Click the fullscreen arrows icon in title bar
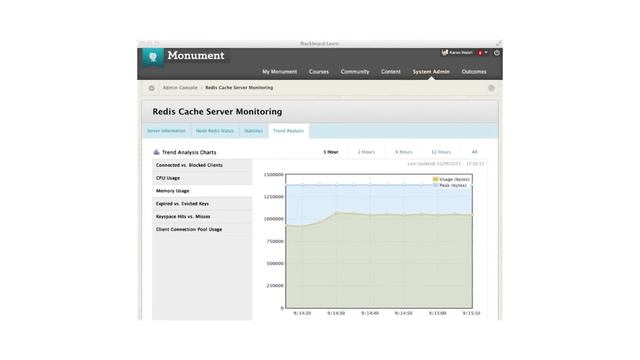640x360 pixels. (x=498, y=43)
